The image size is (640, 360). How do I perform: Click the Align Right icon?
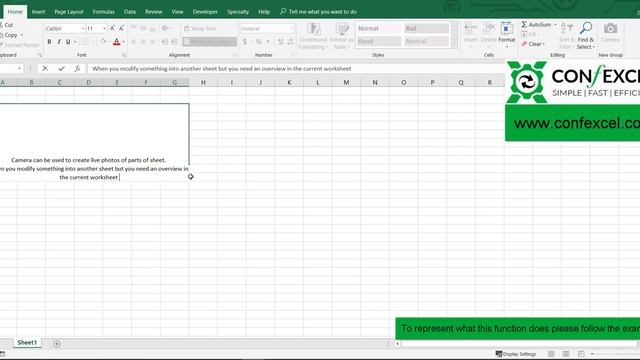point(153,42)
